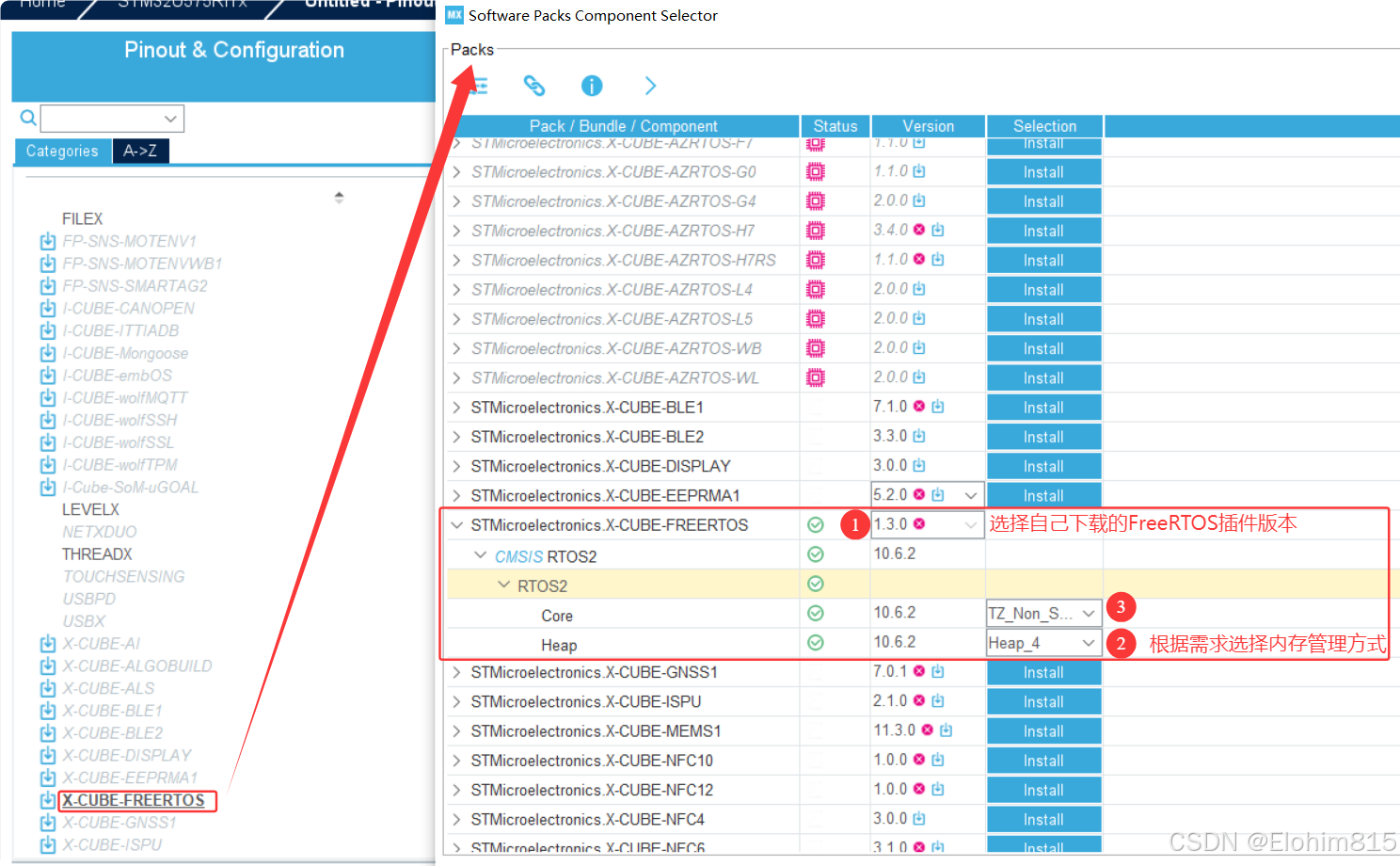The width and height of the screenshot is (1400, 866).
Task: Click download icon next to X-CUBE-AI
Action: [48, 644]
